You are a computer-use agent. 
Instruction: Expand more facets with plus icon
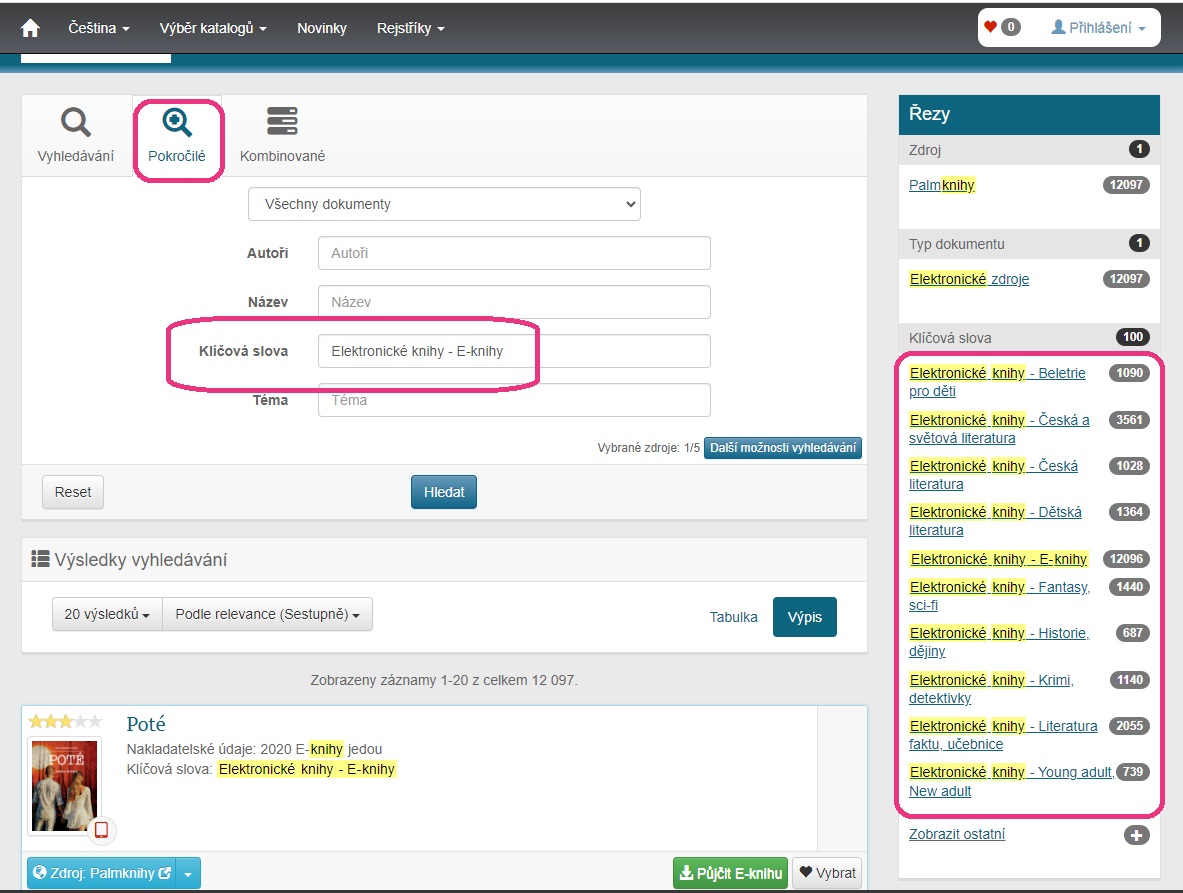(1136, 835)
